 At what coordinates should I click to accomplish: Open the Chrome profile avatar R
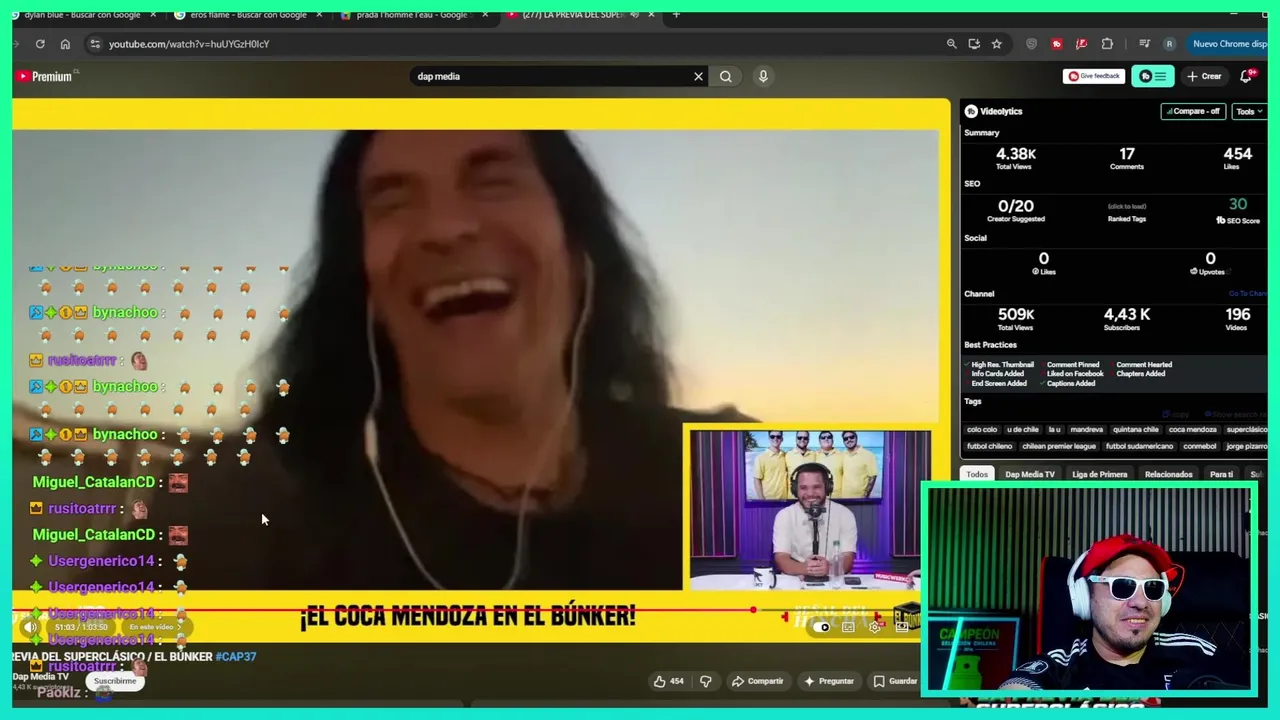point(1169,44)
